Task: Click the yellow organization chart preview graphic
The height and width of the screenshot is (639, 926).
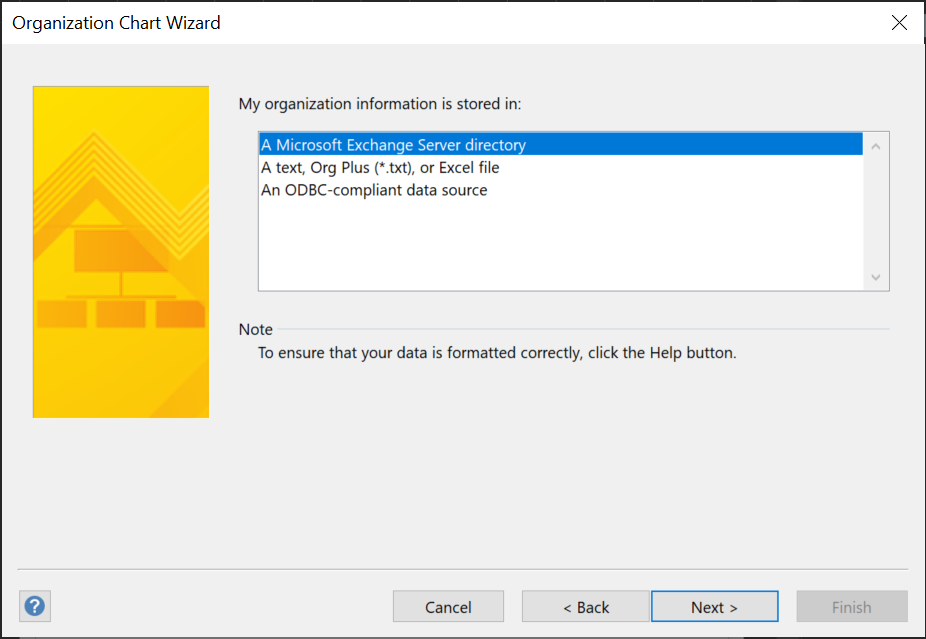Action: tap(120, 250)
